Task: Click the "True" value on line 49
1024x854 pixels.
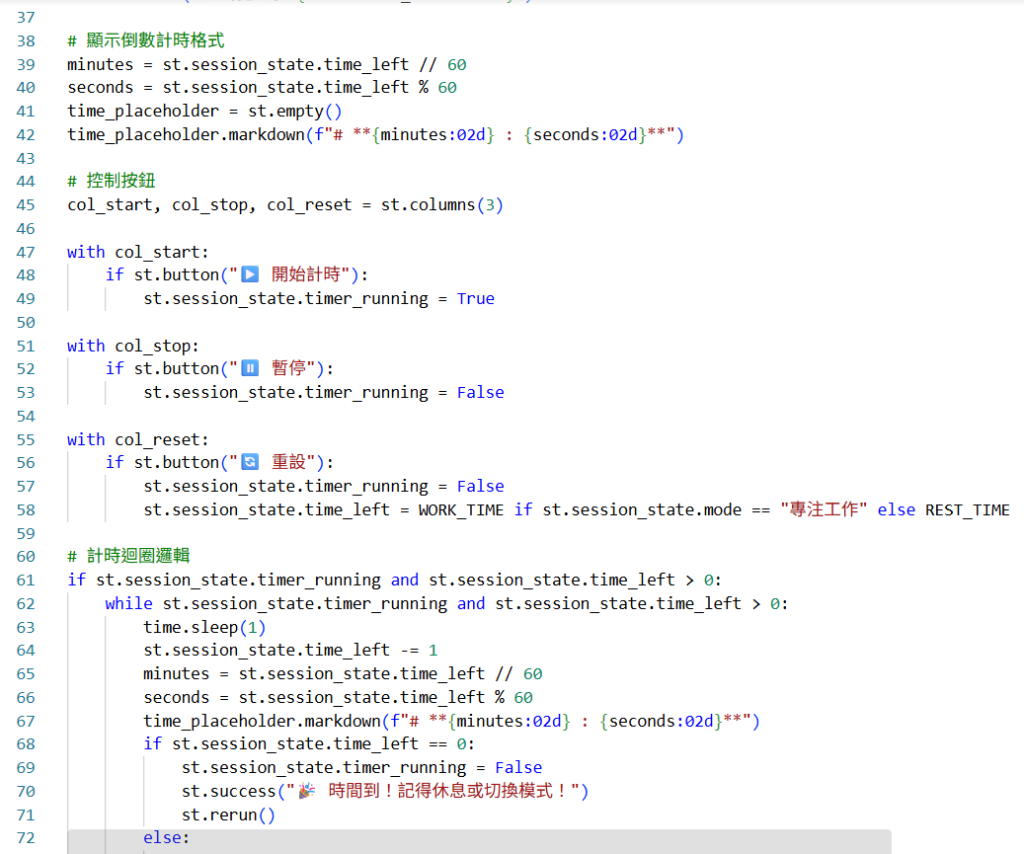Action: coord(475,298)
